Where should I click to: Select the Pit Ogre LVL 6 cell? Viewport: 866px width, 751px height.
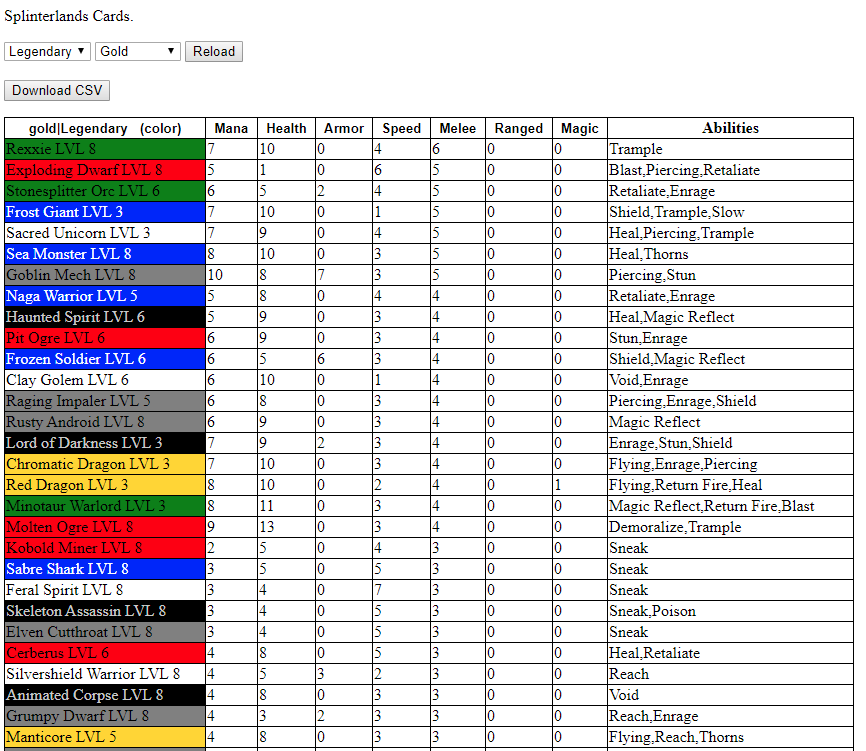105,338
